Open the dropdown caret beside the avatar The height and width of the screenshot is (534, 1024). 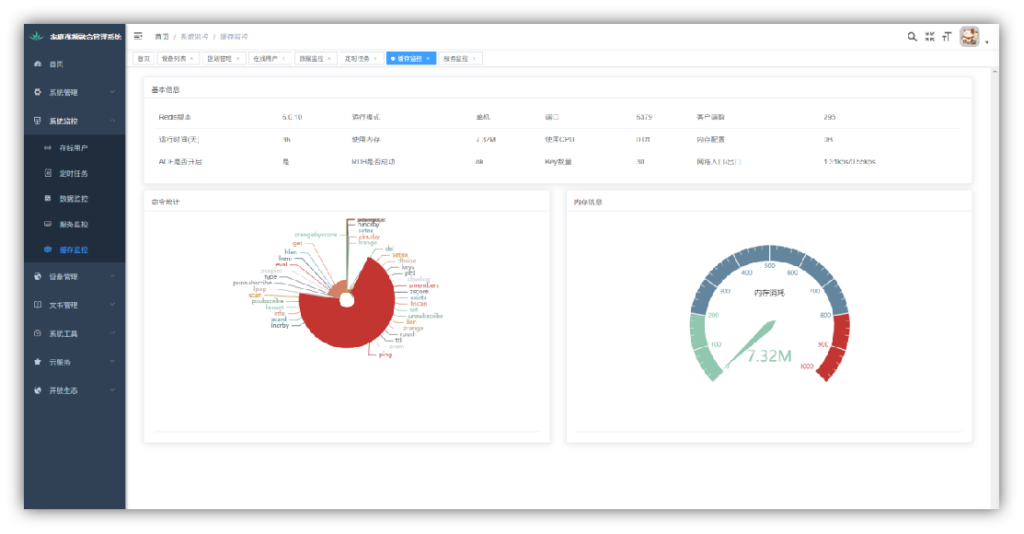click(987, 43)
